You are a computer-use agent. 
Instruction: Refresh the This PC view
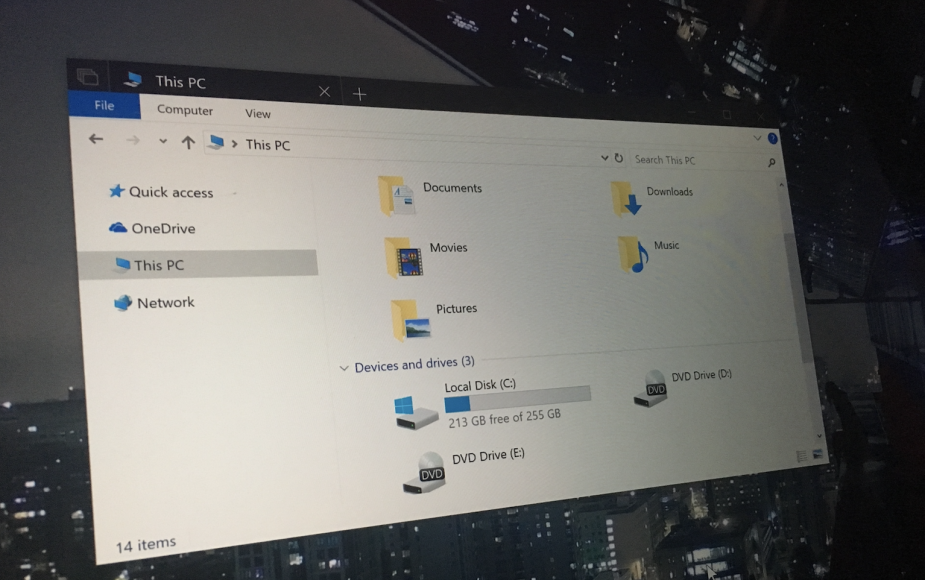[618, 158]
